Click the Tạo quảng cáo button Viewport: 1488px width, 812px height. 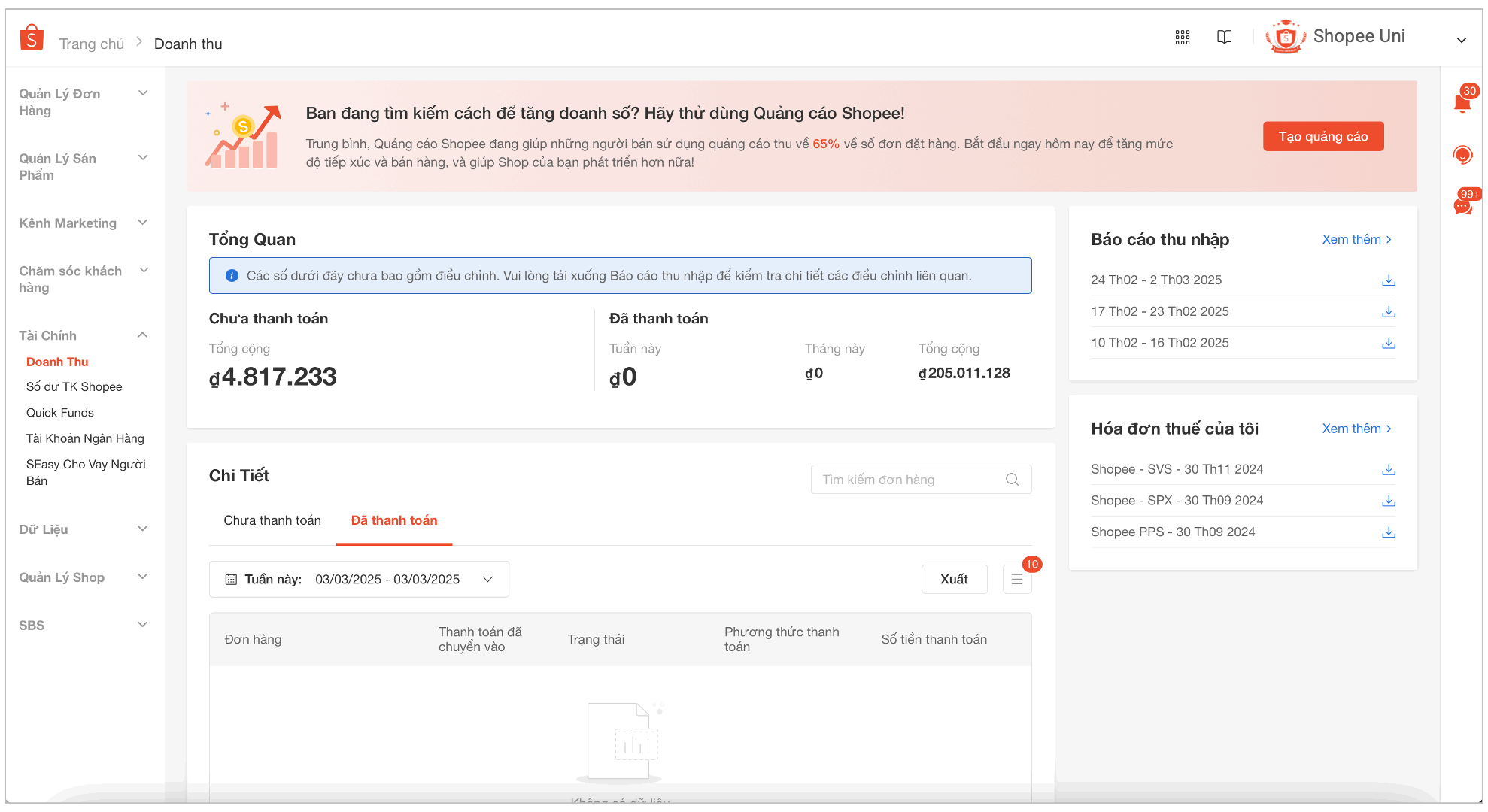click(1322, 136)
